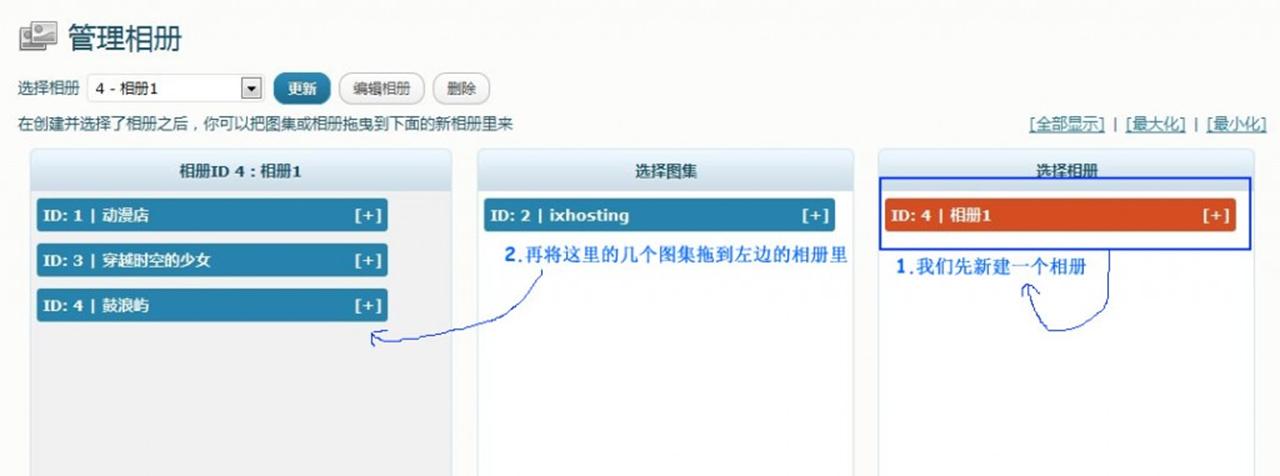Click the album manager icon beside the title
1280x476 pixels.
point(38,38)
